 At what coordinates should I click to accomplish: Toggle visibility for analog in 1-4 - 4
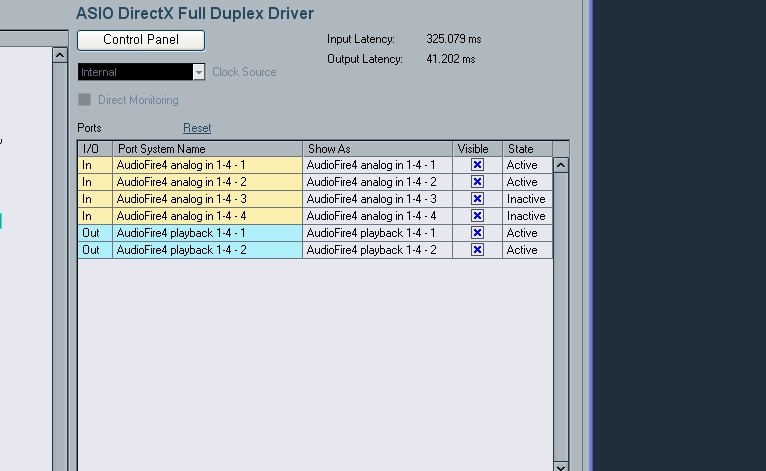click(x=477, y=215)
